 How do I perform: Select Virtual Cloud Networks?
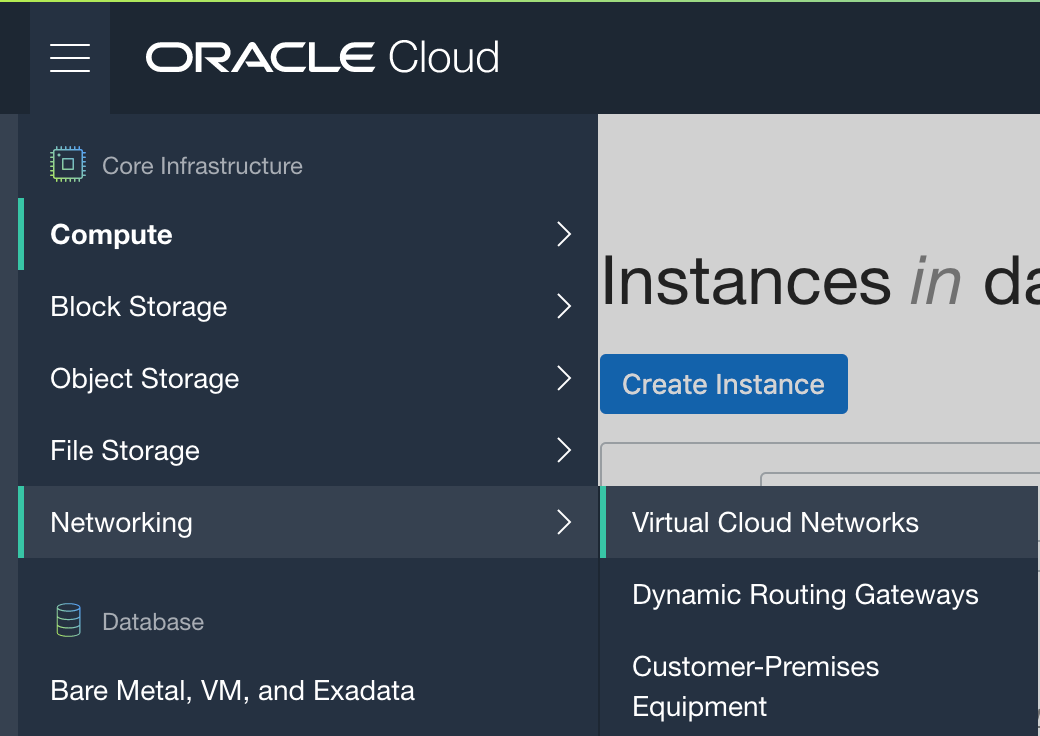coord(775,522)
